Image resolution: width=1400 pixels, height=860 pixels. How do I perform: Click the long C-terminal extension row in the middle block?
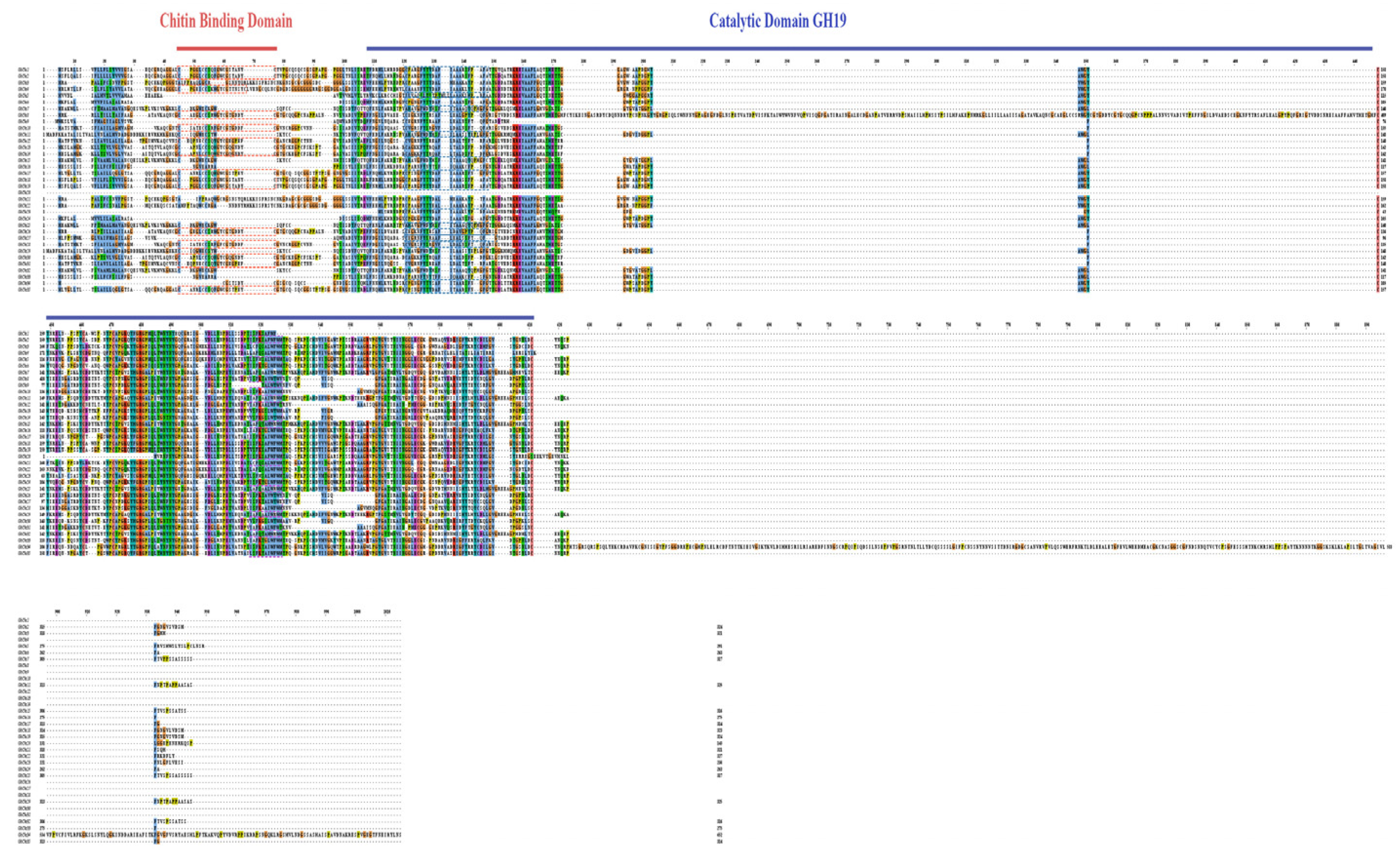[x=967, y=547]
